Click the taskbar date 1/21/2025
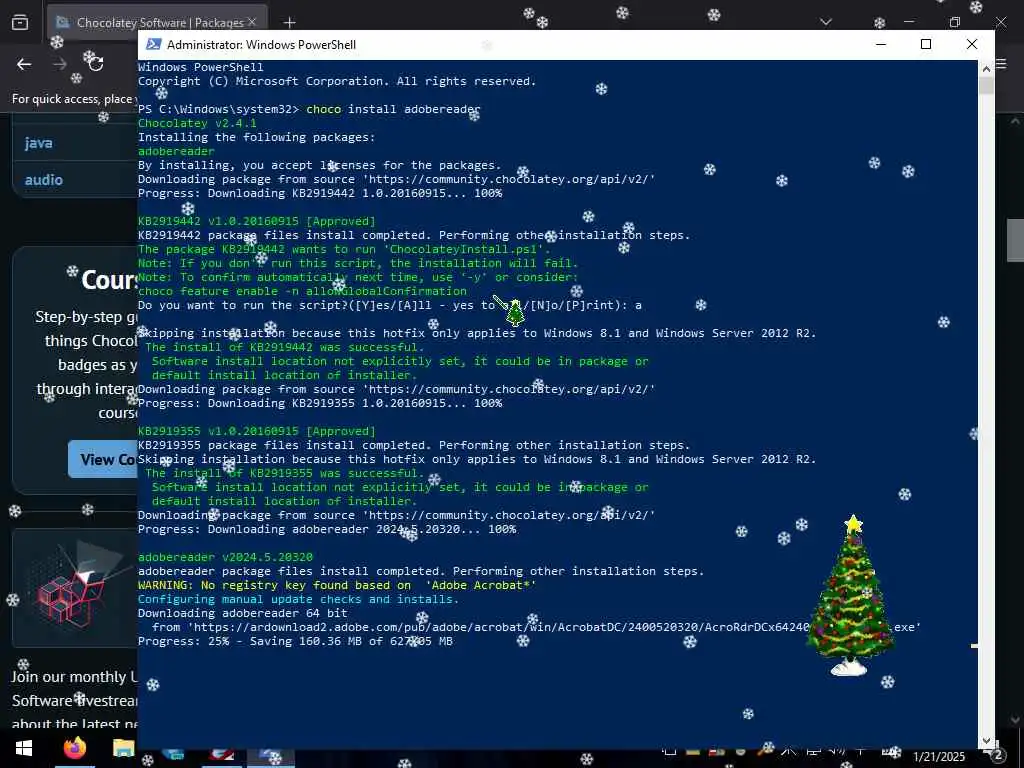The image size is (1024, 768). point(938,757)
